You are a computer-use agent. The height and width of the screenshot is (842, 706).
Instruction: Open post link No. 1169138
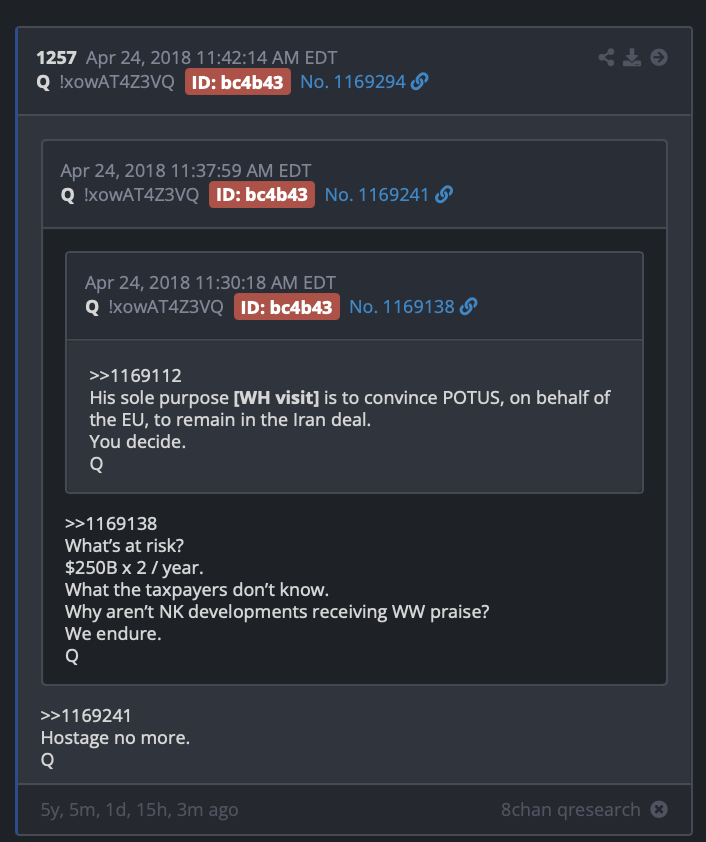click(x=402, y=307)
